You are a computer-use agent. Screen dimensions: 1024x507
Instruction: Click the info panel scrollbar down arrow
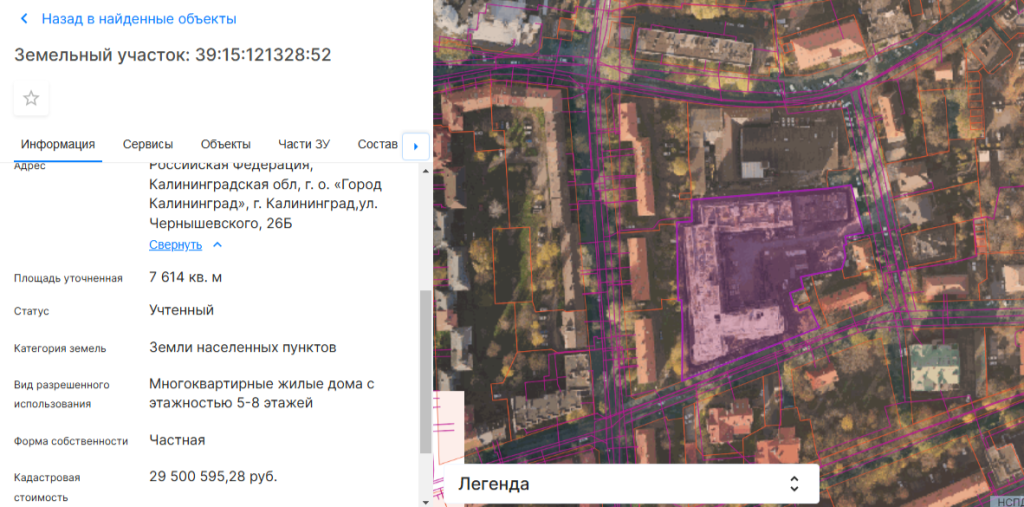pyautogui.click(x=425, y=499)
